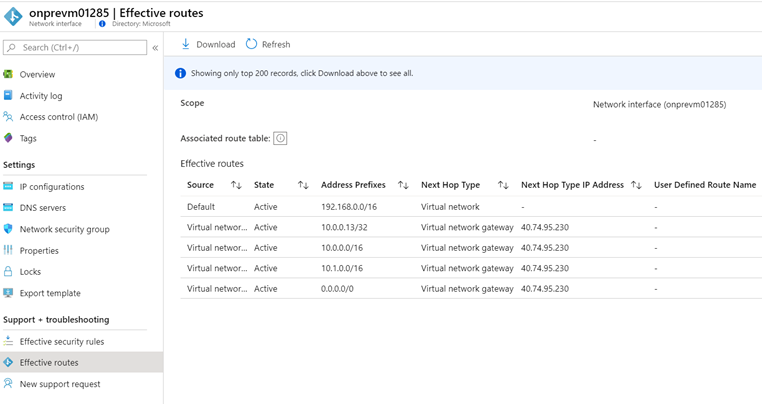Screen dimensions: 762x404
Task: Focus the Search (Ctrl+/) input field
Action: pos(75,48)
